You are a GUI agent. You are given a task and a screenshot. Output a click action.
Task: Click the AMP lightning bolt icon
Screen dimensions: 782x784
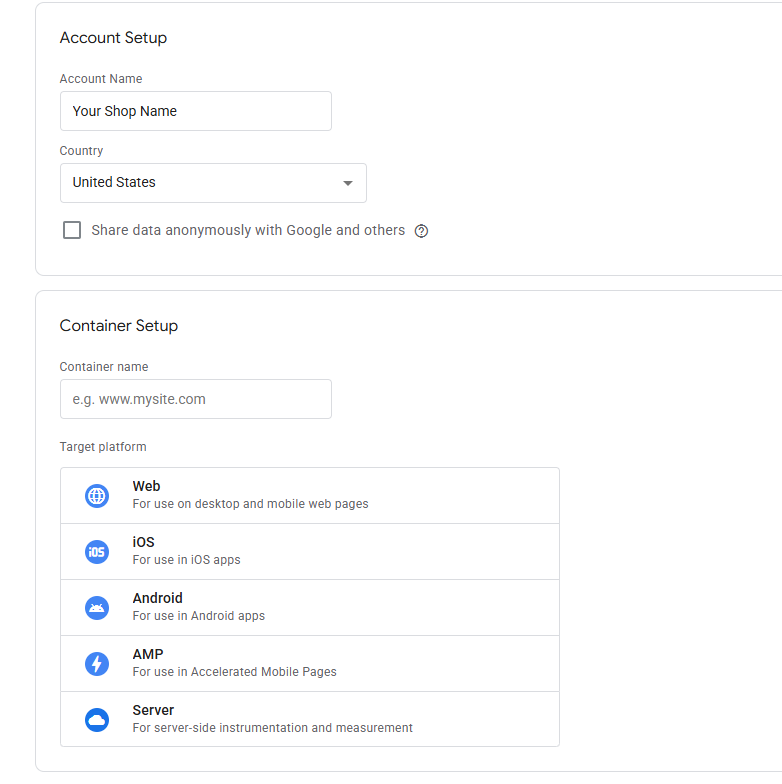97,664
